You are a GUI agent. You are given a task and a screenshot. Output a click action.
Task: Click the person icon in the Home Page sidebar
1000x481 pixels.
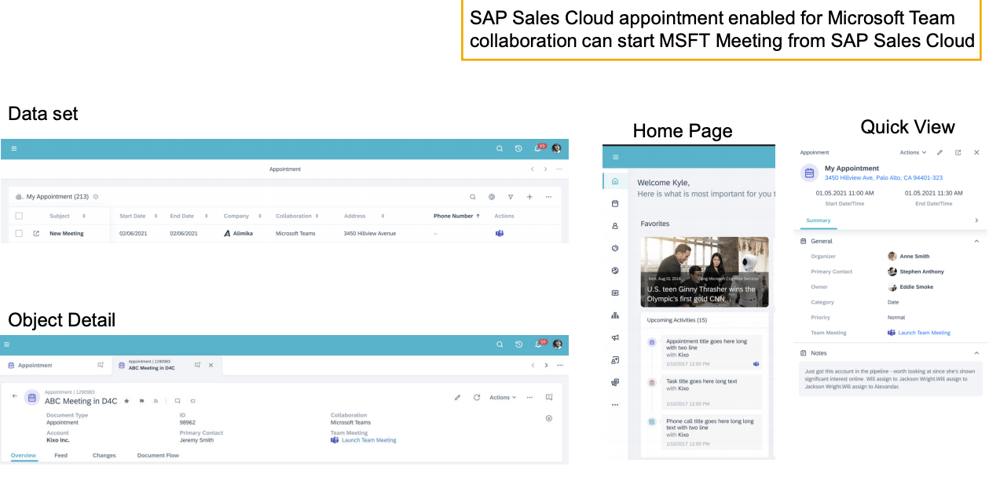pos(615,226)
